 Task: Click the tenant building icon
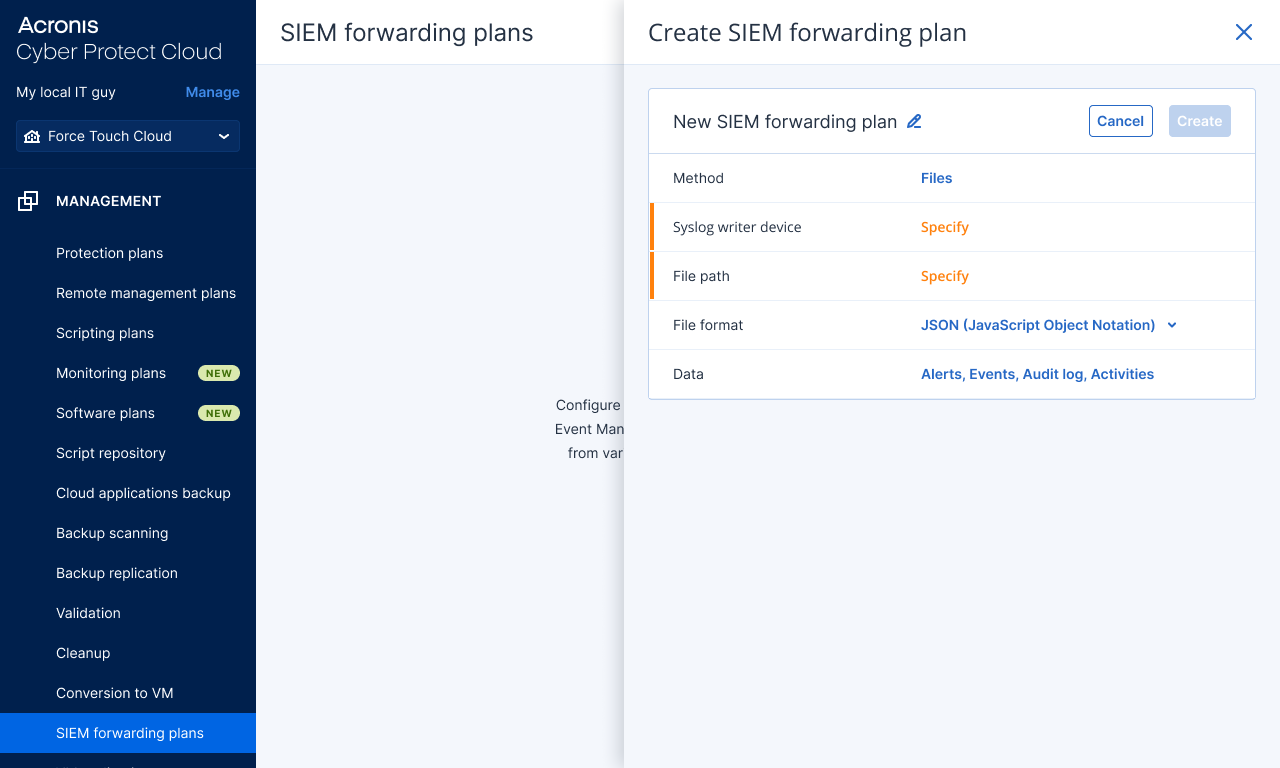pyautogui.click(x=32, y=136)
